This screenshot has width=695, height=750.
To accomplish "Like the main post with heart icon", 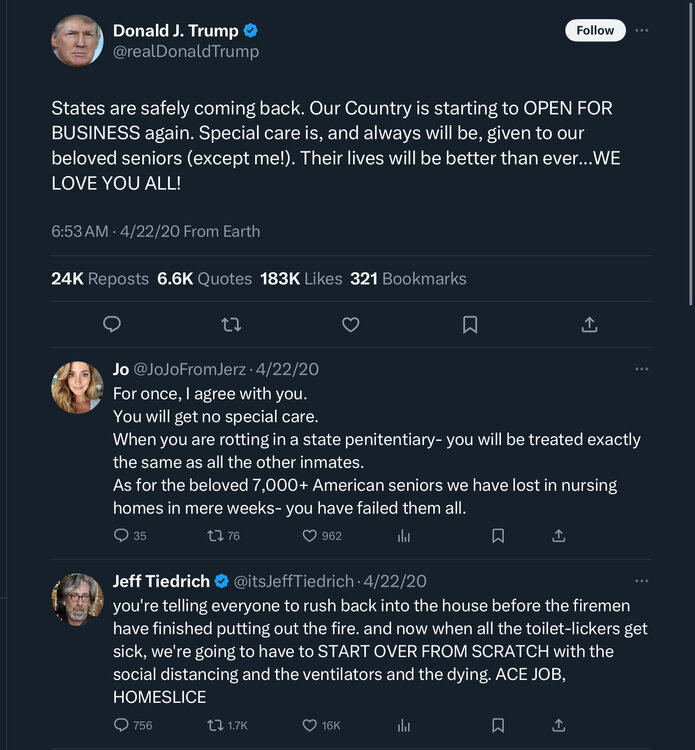I will point(350,324).
